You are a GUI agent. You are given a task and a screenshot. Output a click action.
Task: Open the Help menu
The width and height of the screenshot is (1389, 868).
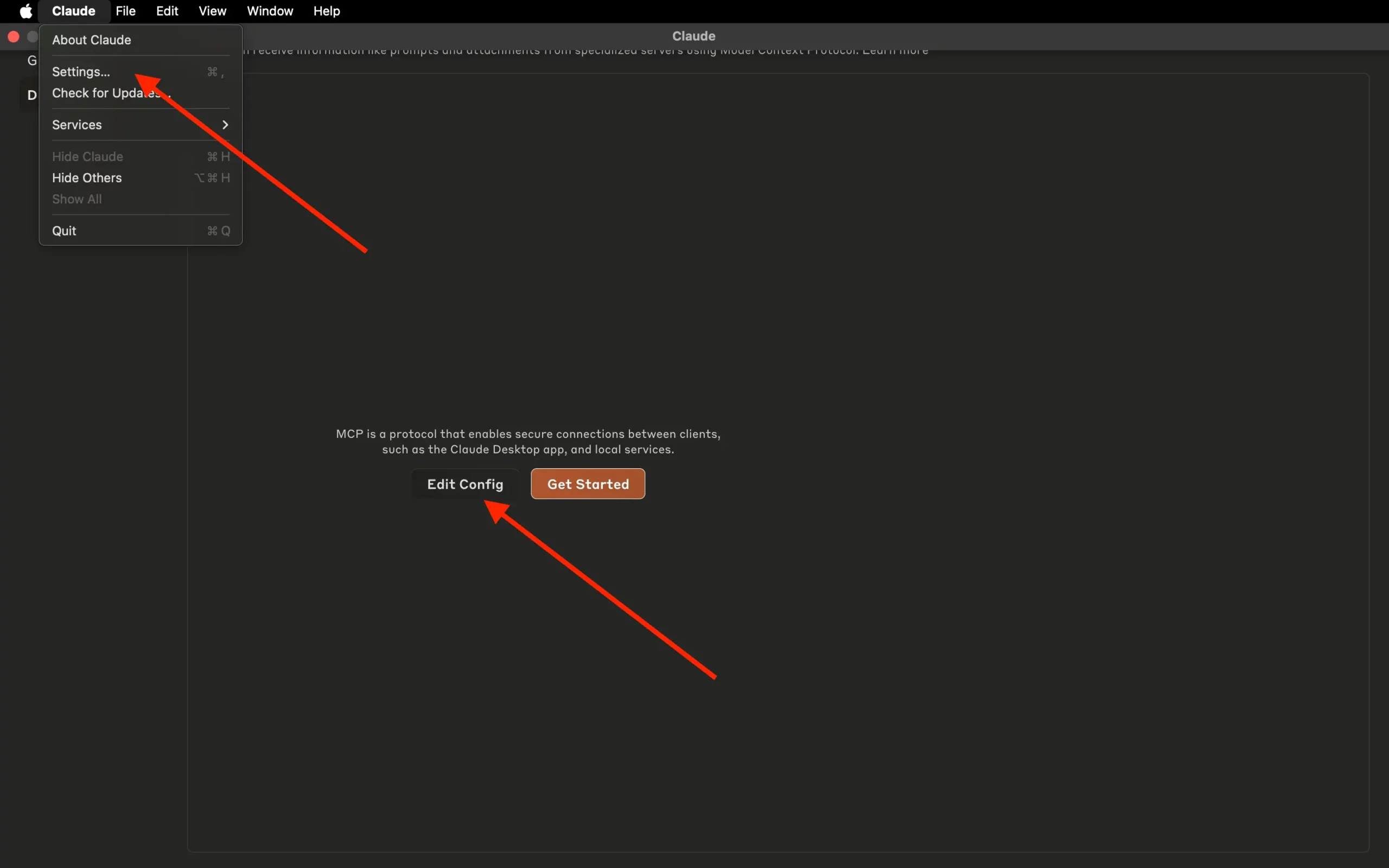[327, 11]
